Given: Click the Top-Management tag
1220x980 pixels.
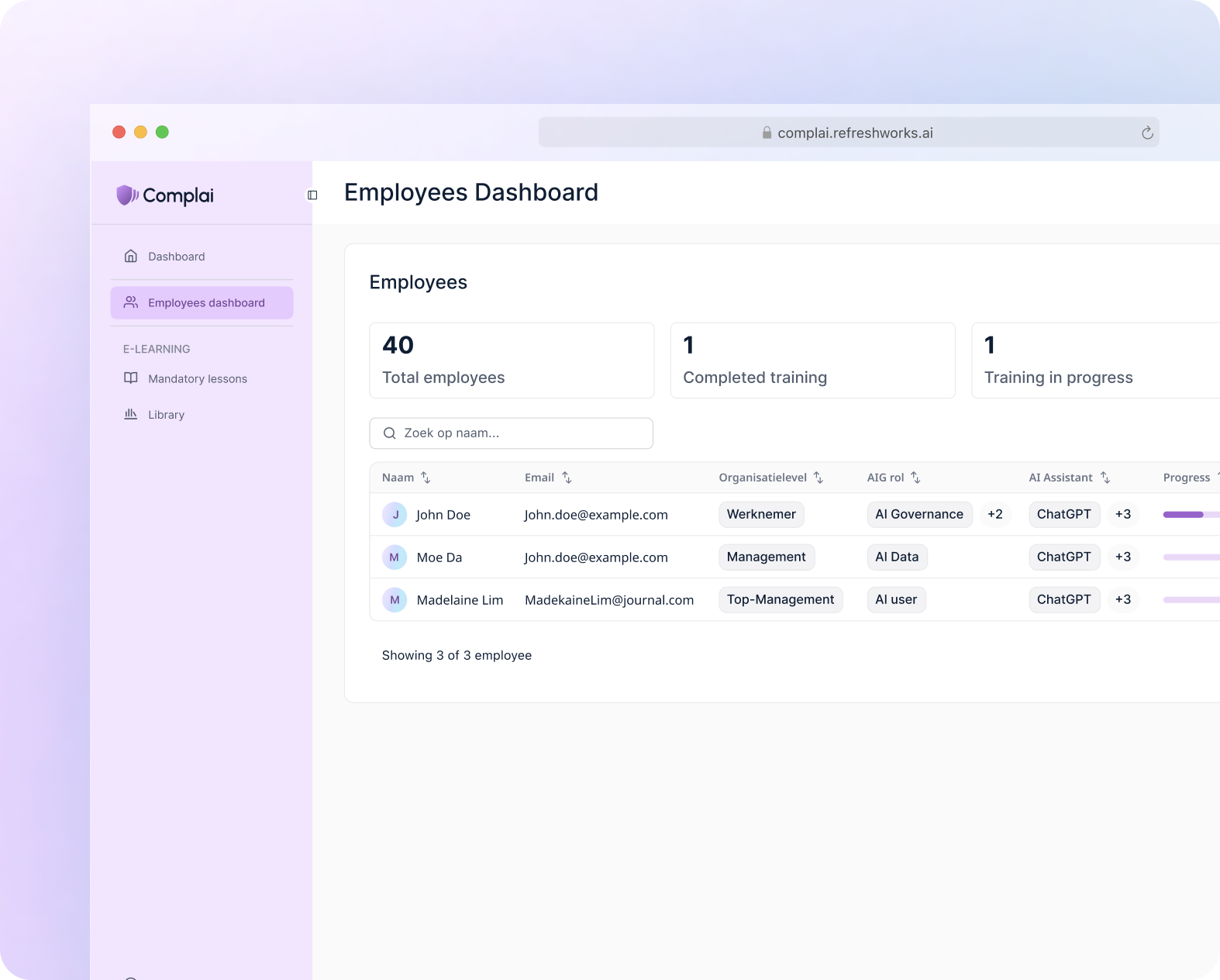Looking at the screenshot, I should [x=781, y=599].
